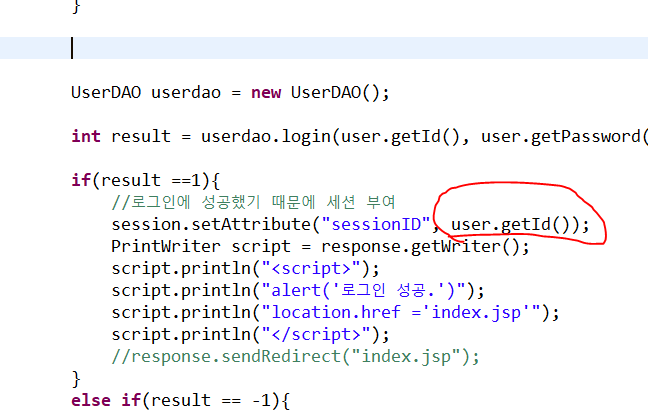This screenshot has width=648, height=411.
Task: Click 'user.getId());' in the setAttribute call
Action: 520,225
